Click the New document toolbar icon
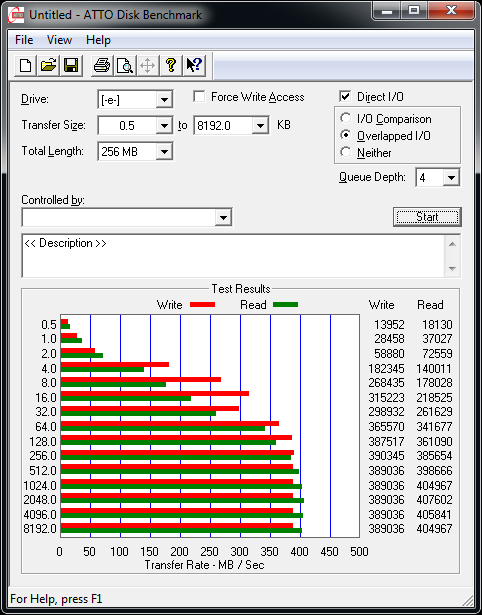This screenshot has width=482, height=615. click(x=25, y=65)
